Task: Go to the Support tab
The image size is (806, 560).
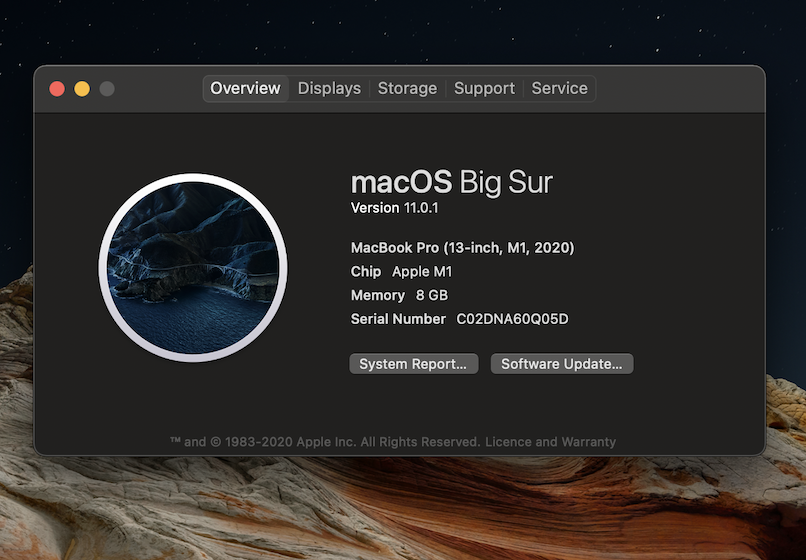Action: (484, 88)
